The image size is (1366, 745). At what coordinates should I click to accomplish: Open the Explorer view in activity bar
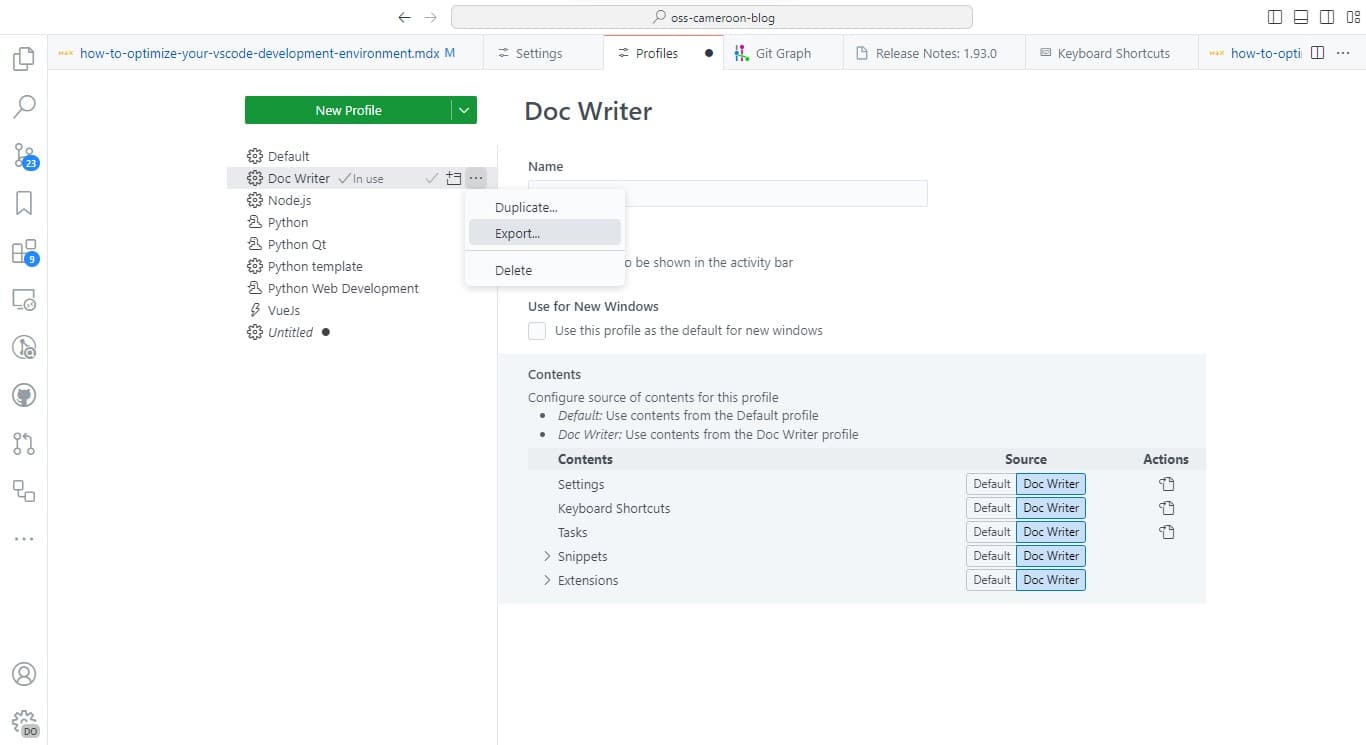[24, 59]
